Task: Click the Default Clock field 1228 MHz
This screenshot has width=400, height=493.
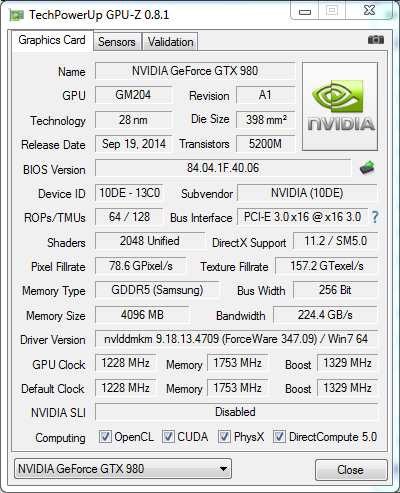Action: coord(126,388)
